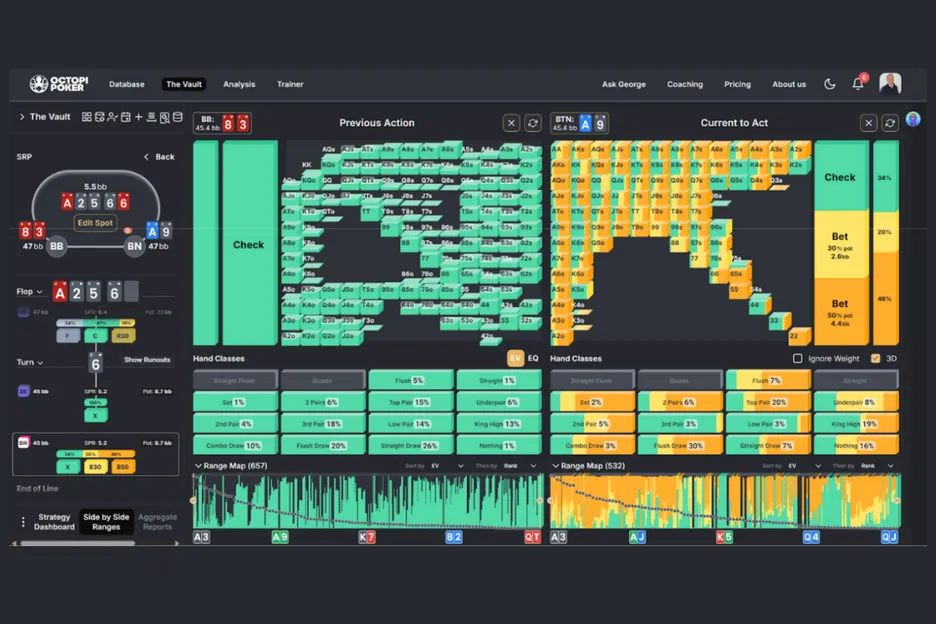Switch the EV toggle in Hand Classes
This screenshot has width=936, height=624.
coord(516,359)
